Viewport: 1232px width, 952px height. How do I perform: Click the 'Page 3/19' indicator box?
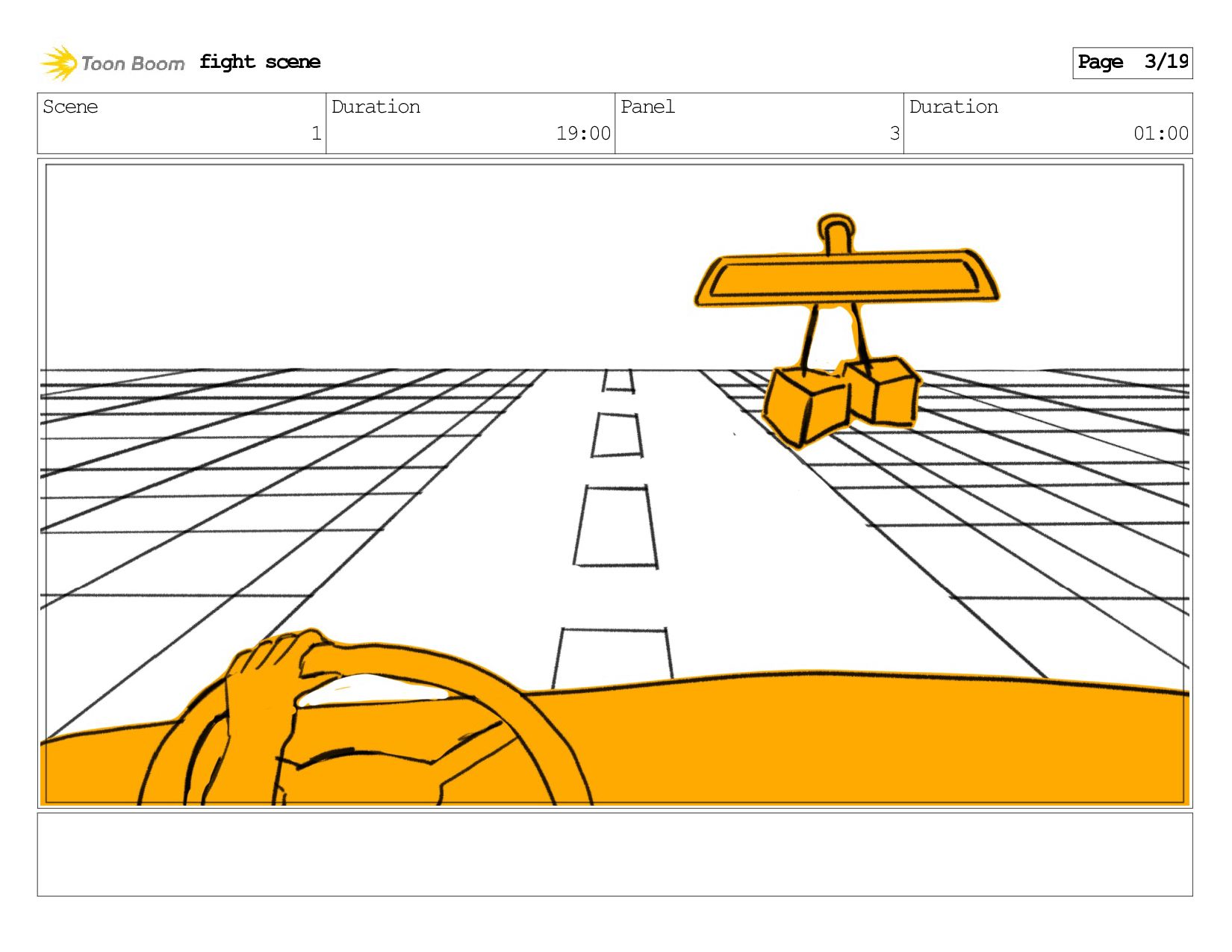click(x=1132, y=63)
